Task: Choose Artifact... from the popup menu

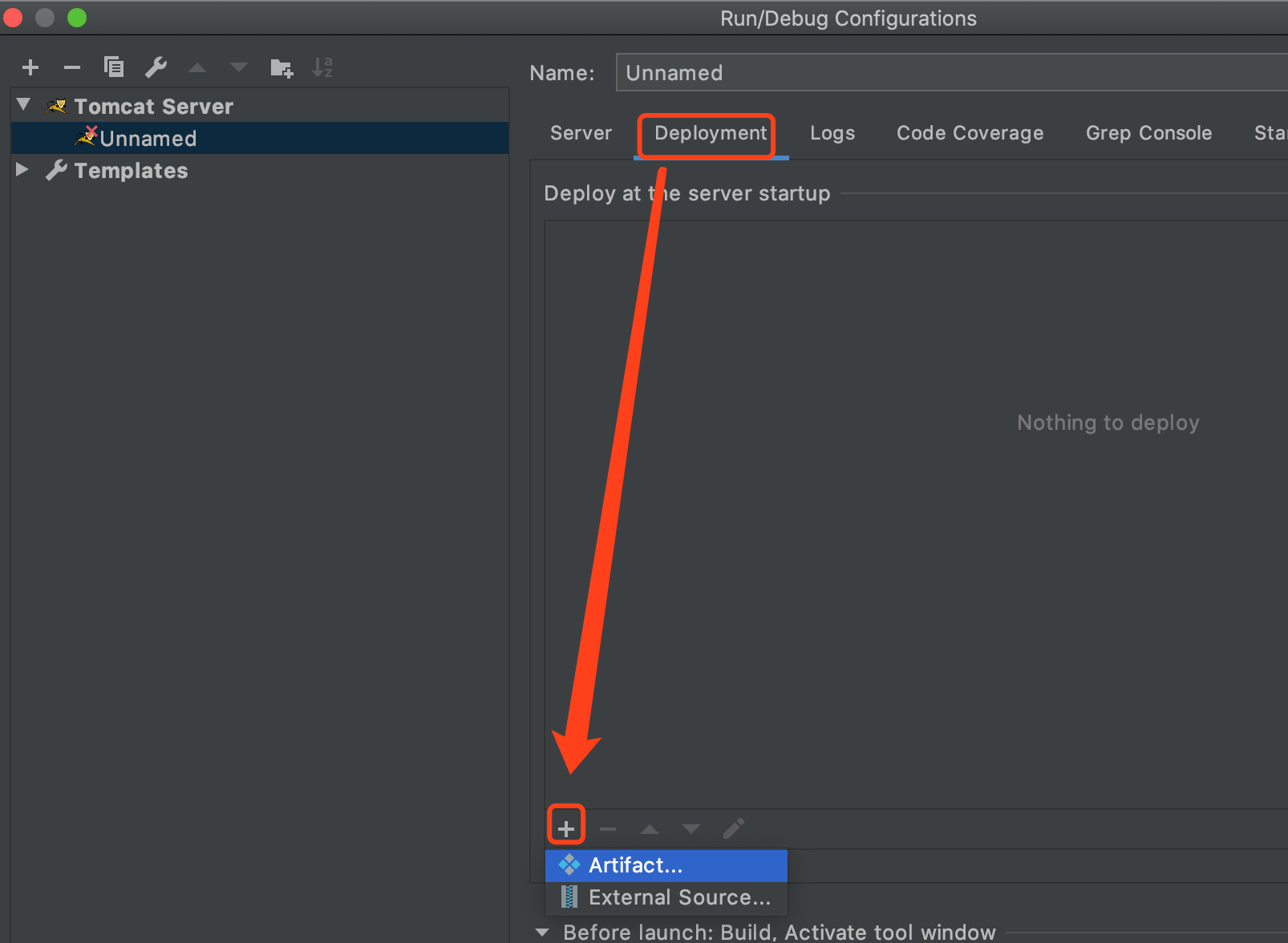Action: 666,865
